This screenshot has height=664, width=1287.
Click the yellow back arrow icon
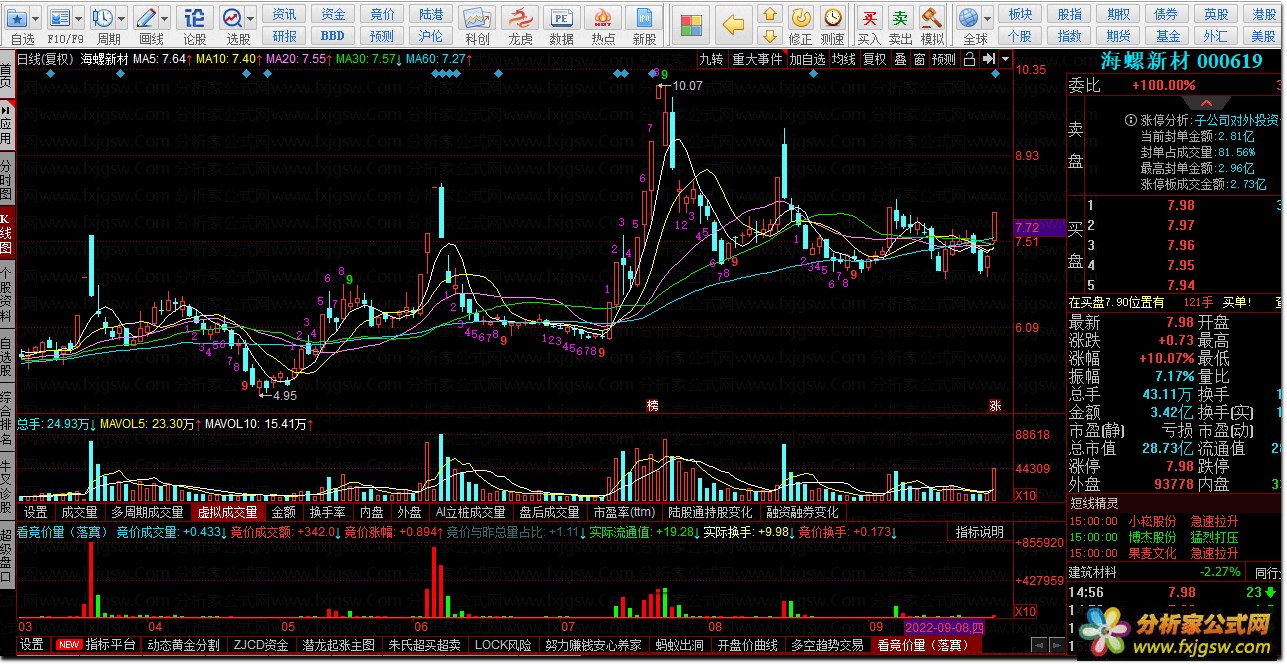pos(734,24)
